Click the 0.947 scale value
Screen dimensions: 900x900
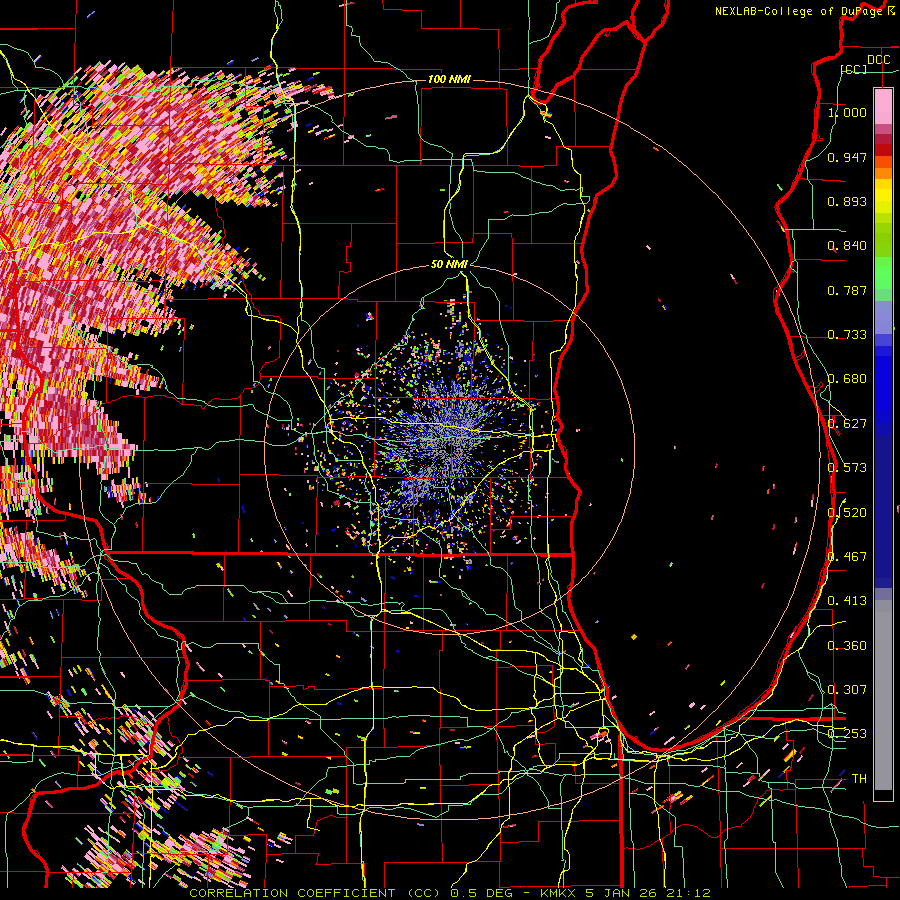click(x=847, y=157)
